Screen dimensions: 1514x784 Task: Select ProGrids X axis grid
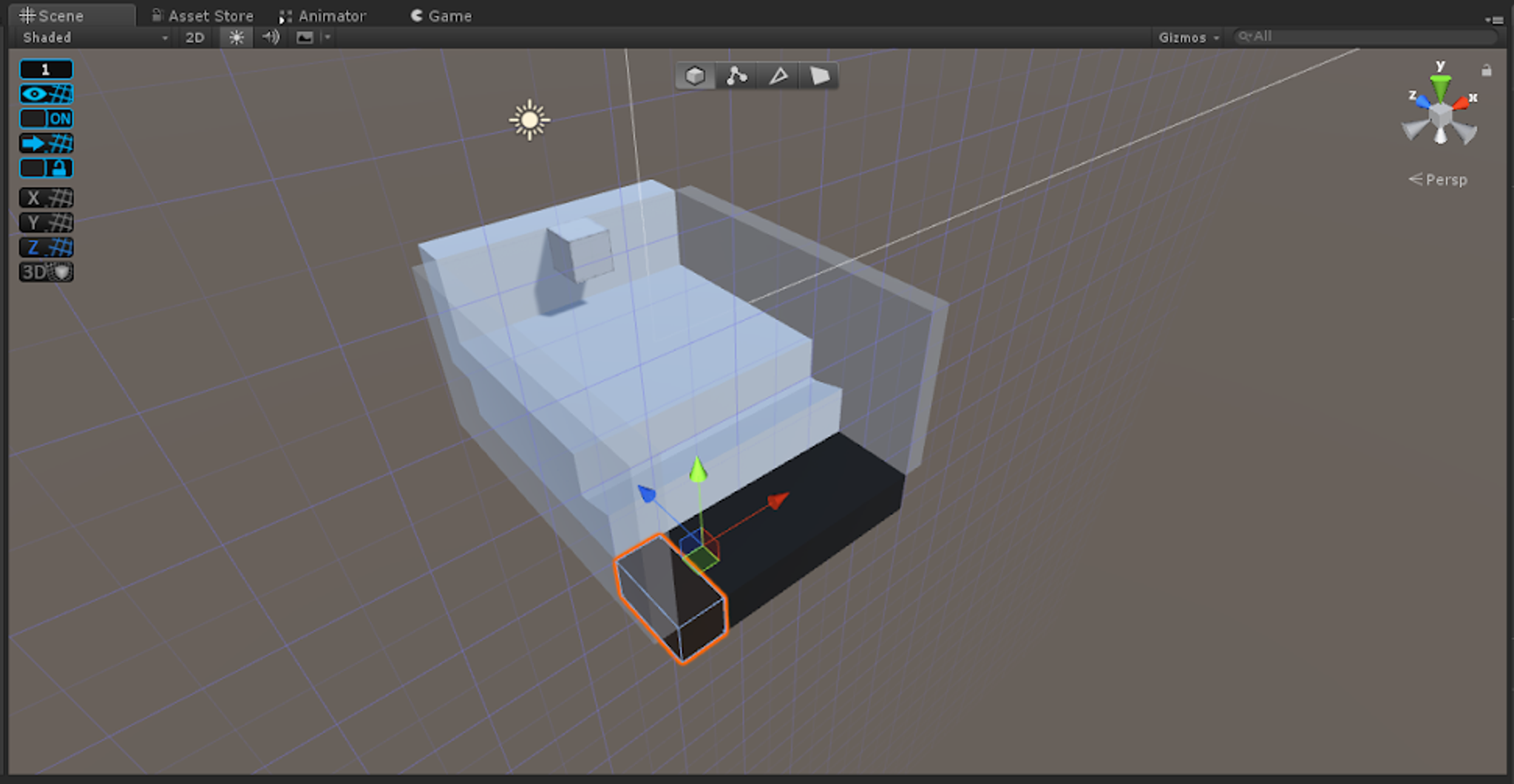tap(46, 198)
